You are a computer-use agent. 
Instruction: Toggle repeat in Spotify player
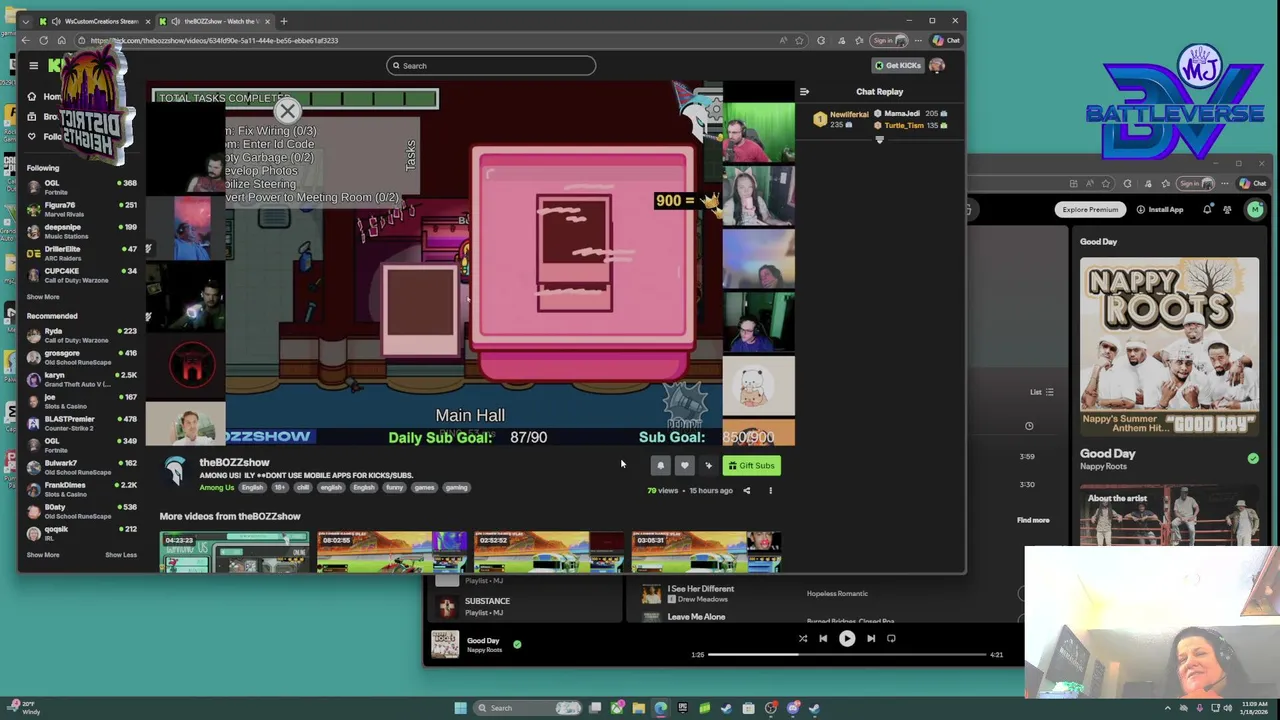[891, 639]
